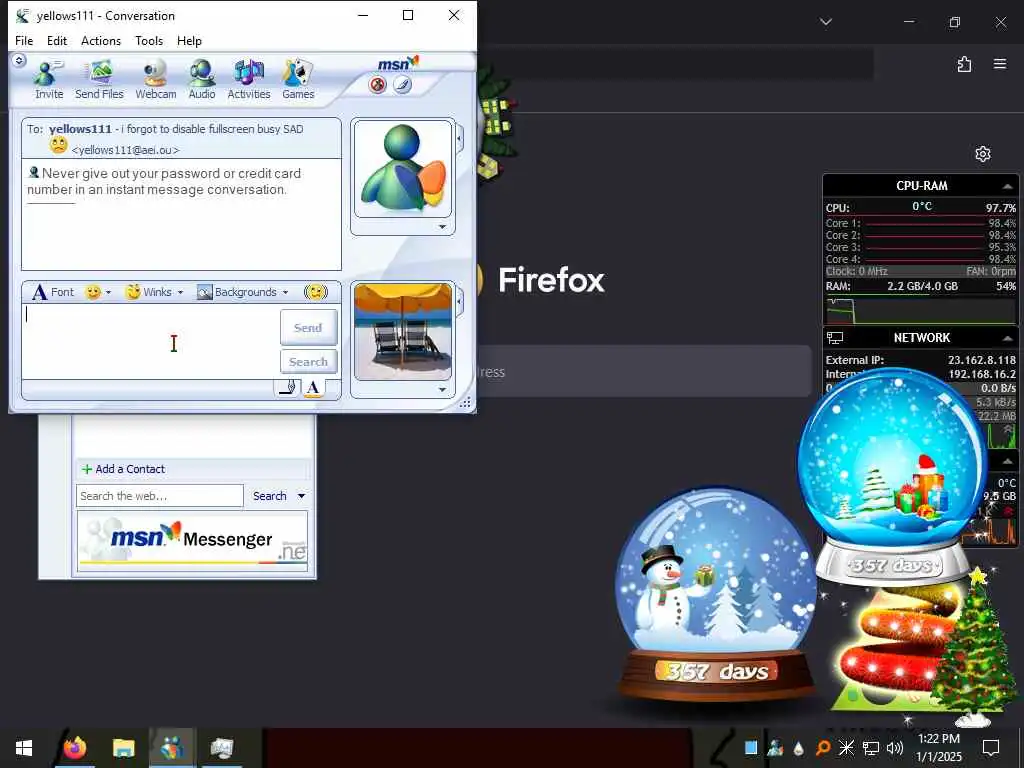This screenshot has width=1024, height=768.
Task: Click the network monitor icon in widget
Action: 835,338
